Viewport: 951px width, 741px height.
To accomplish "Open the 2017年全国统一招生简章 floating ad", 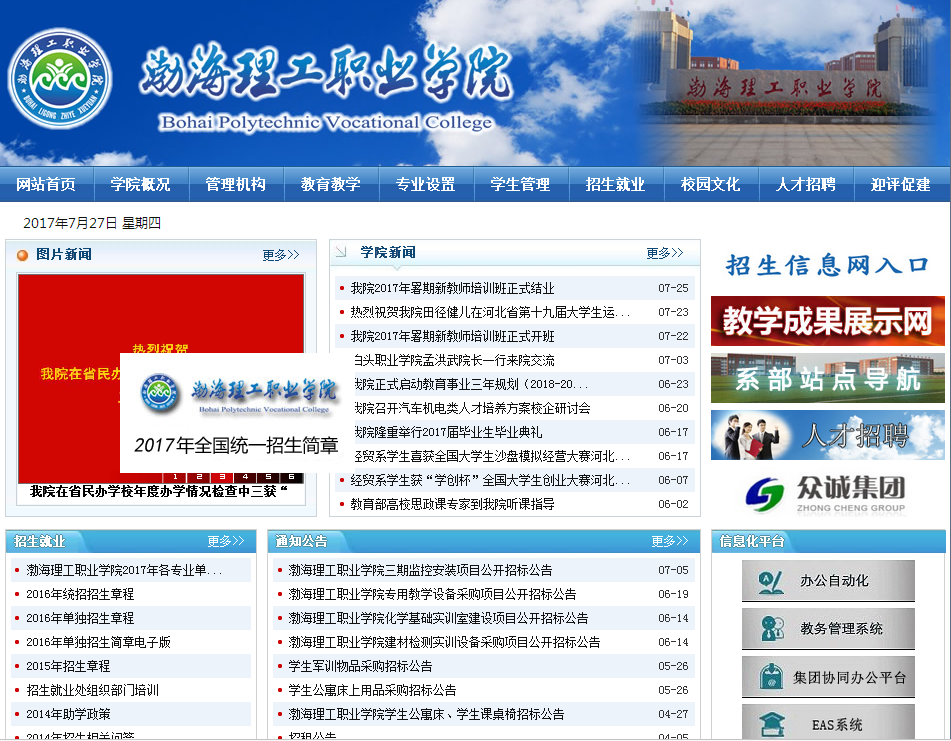I will [x=236, y=413].
